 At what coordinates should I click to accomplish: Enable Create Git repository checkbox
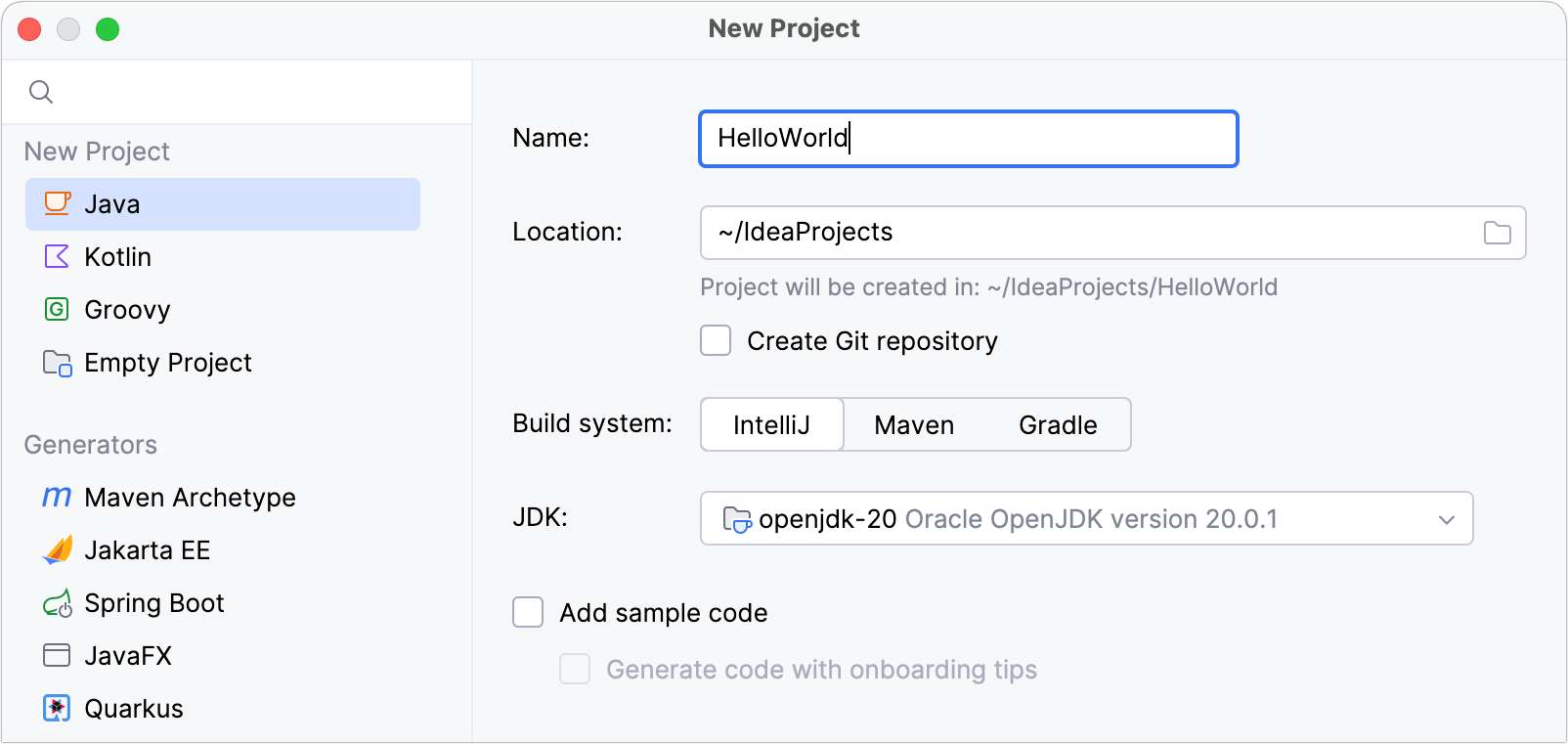click(716, 340)
